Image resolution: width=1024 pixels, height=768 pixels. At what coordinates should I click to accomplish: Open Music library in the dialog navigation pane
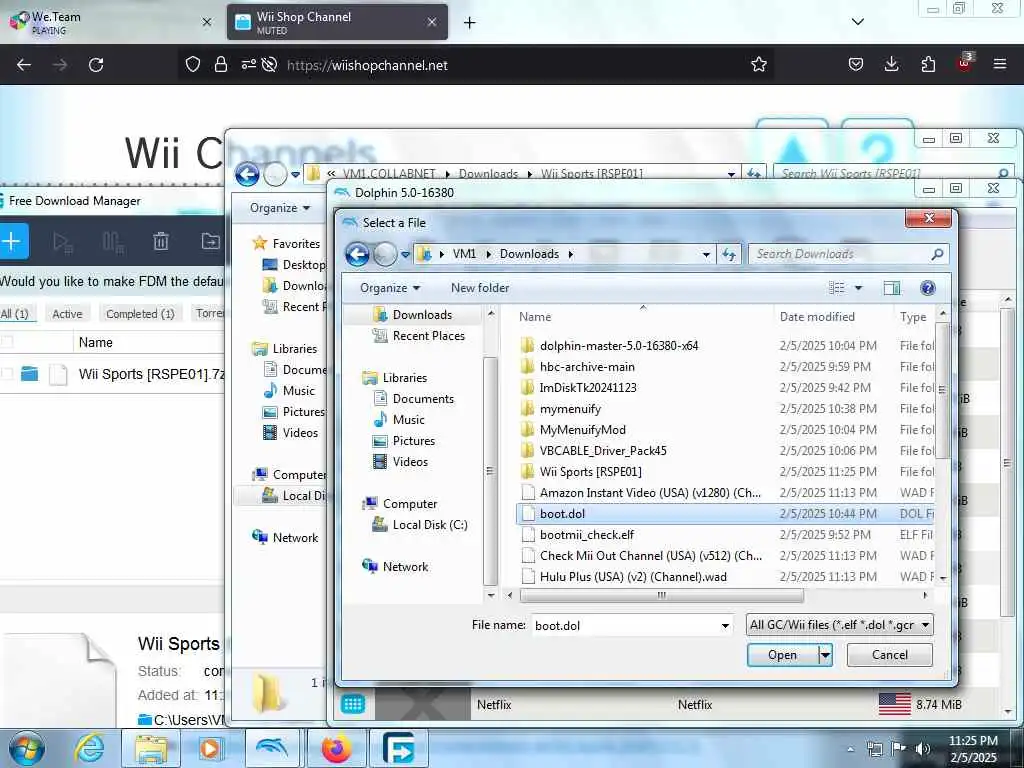408,419
